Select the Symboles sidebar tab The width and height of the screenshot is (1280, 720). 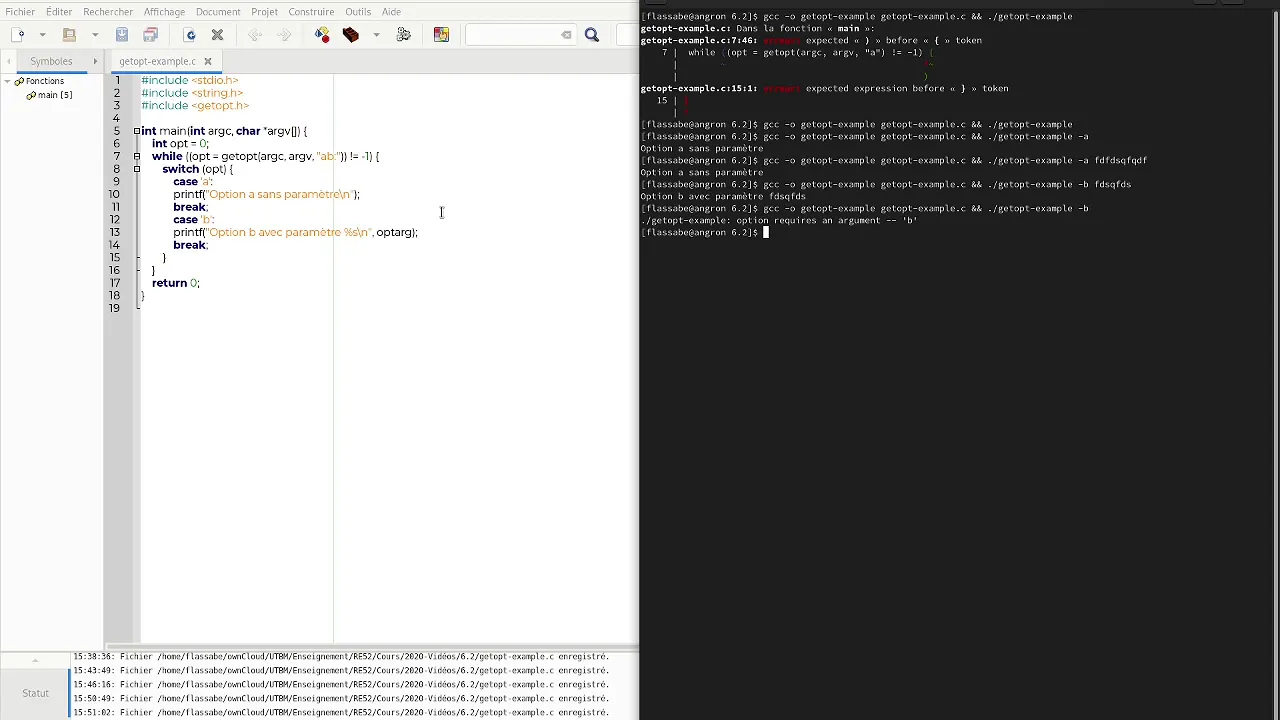(51, 61)
